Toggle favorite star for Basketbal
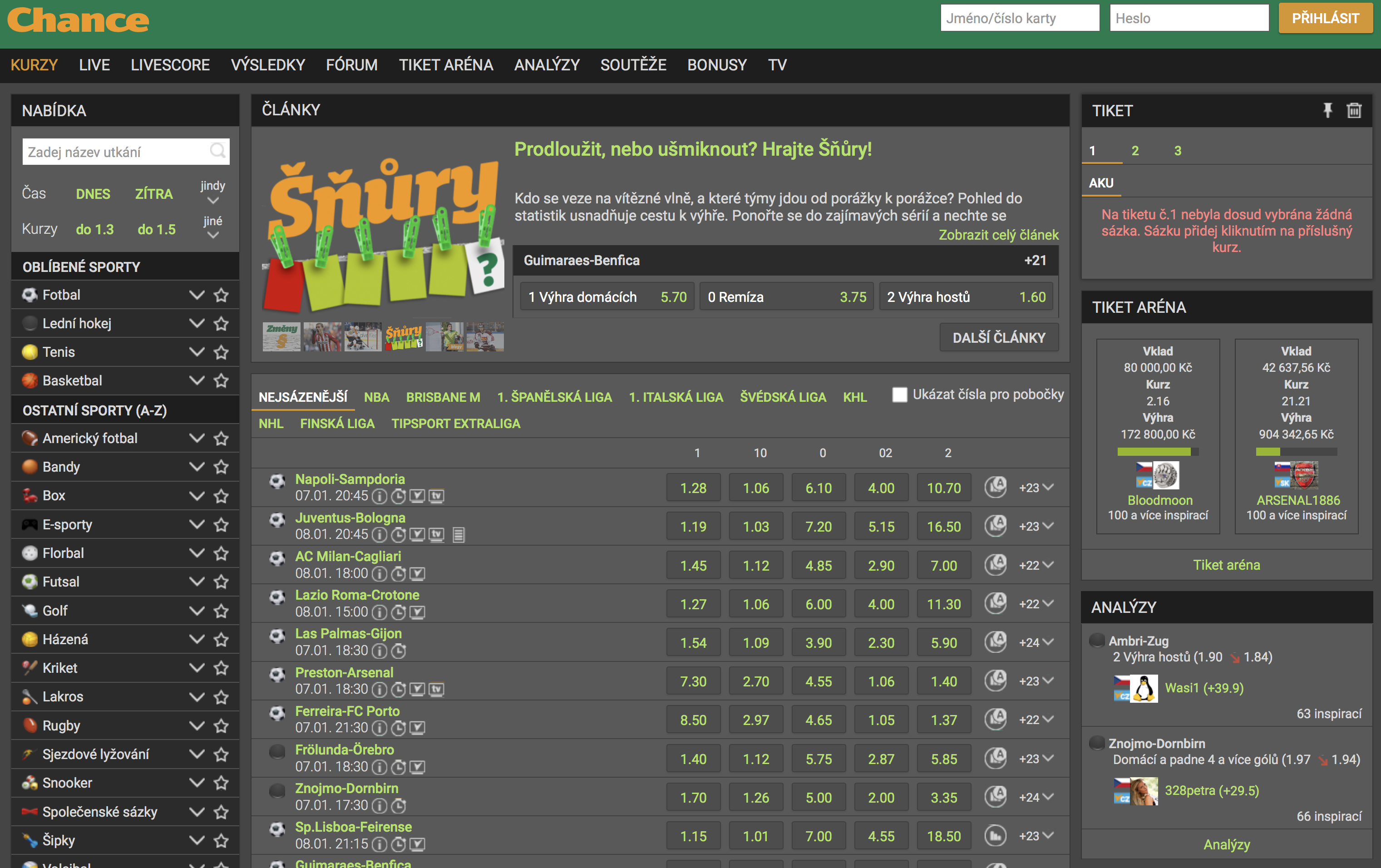This screenshot has width=1381, height=868. click(222, 381)
